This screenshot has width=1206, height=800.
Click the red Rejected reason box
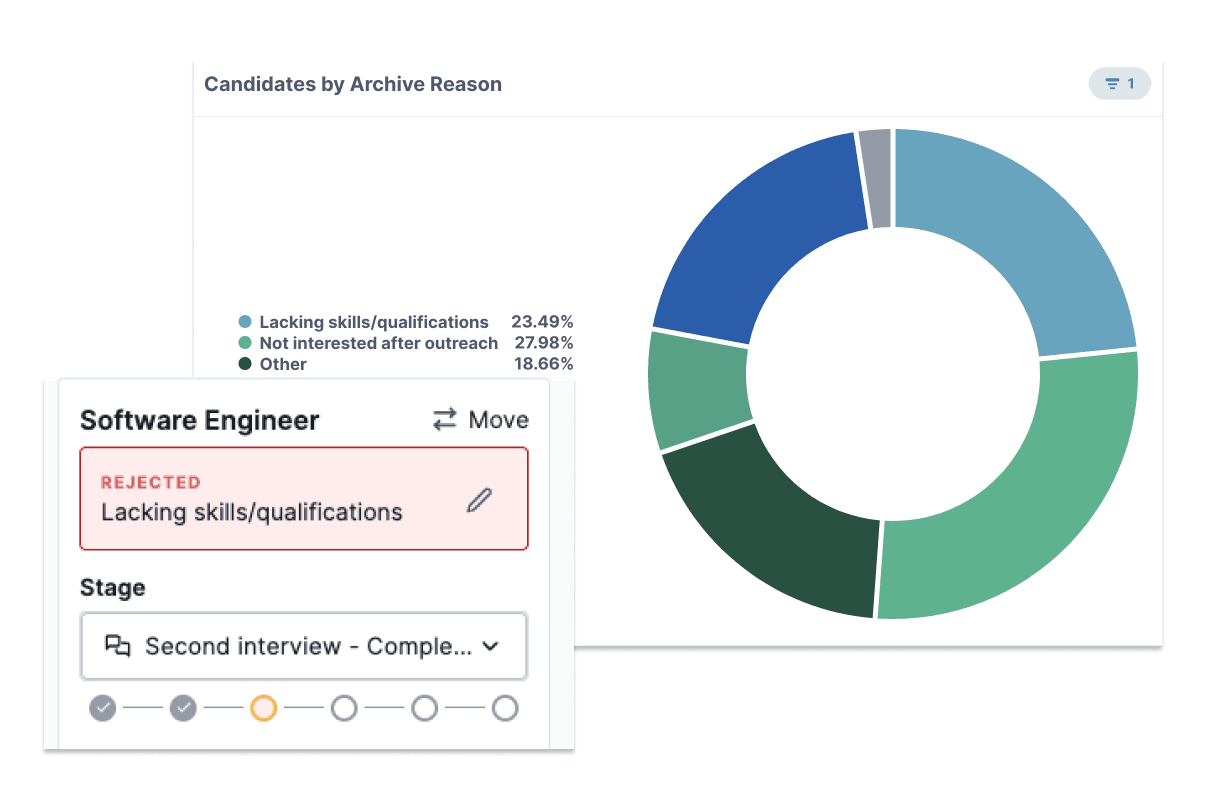[x=280, y=499]
